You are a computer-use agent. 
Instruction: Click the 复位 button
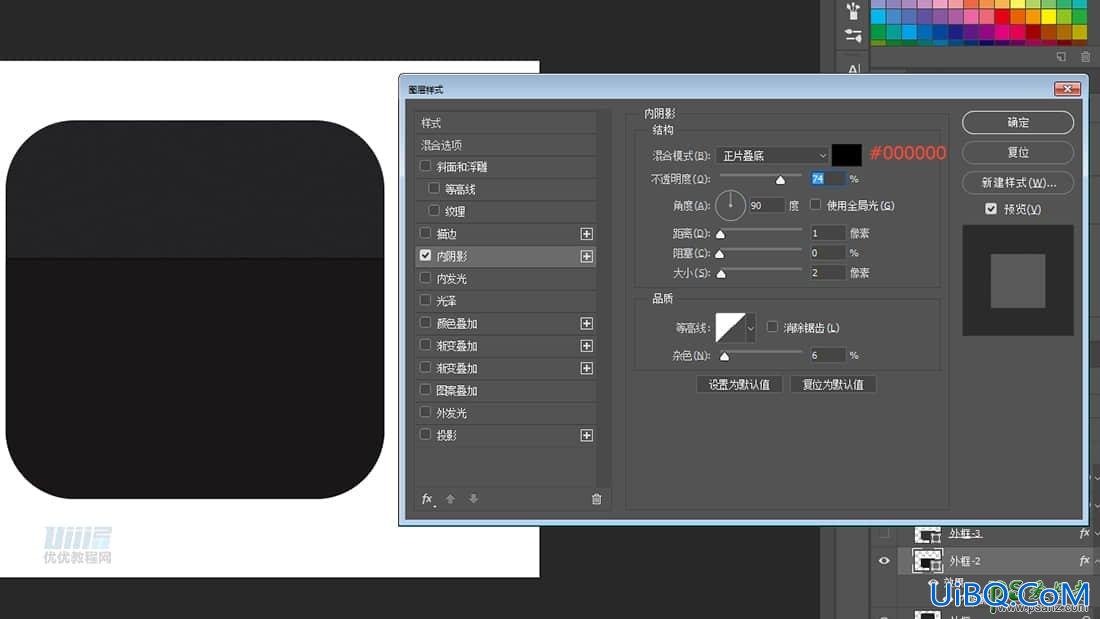1017,152
